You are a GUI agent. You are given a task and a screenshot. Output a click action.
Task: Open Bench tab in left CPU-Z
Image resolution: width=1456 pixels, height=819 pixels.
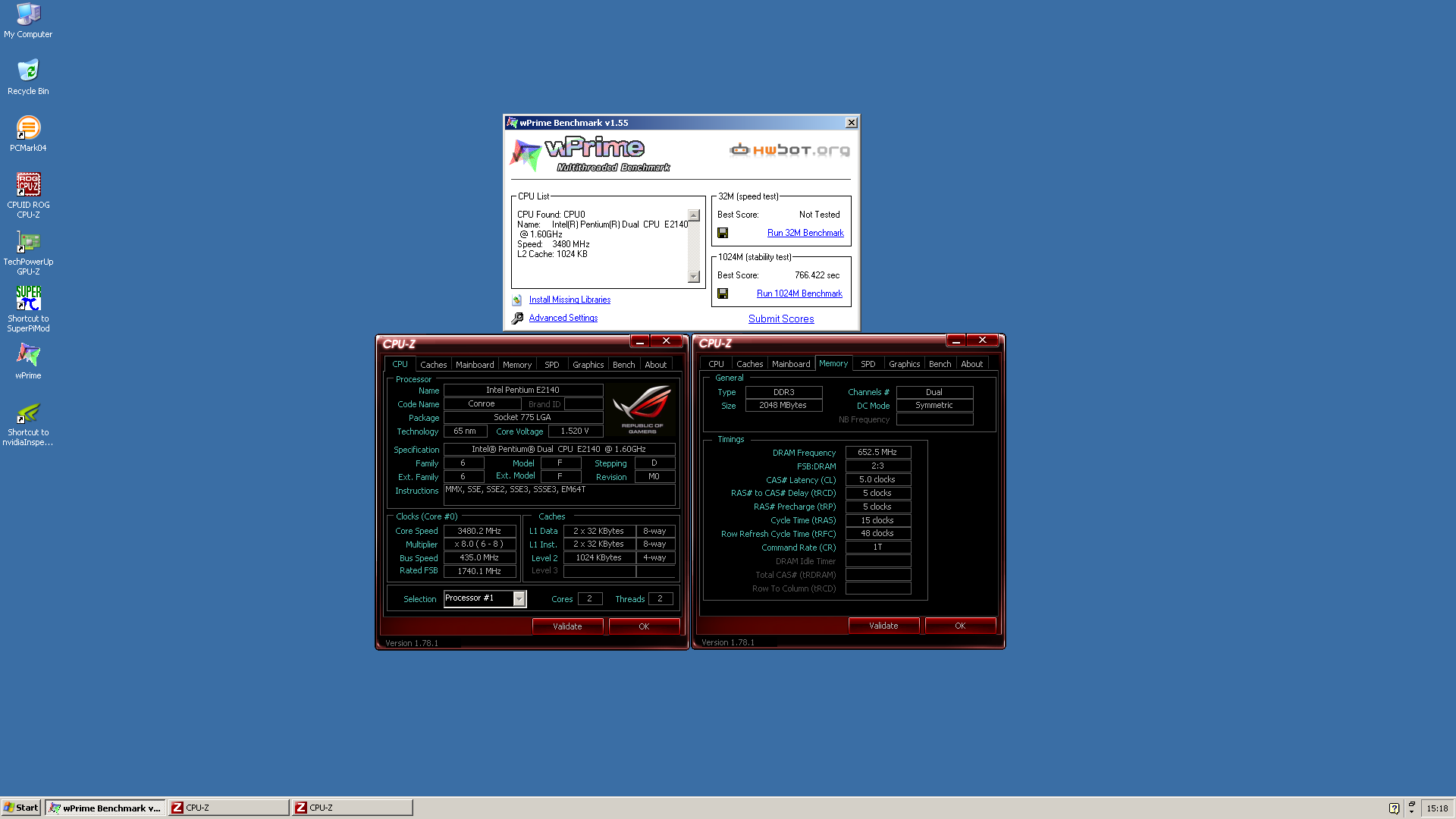pyautogui.click(x=624, y=365)
